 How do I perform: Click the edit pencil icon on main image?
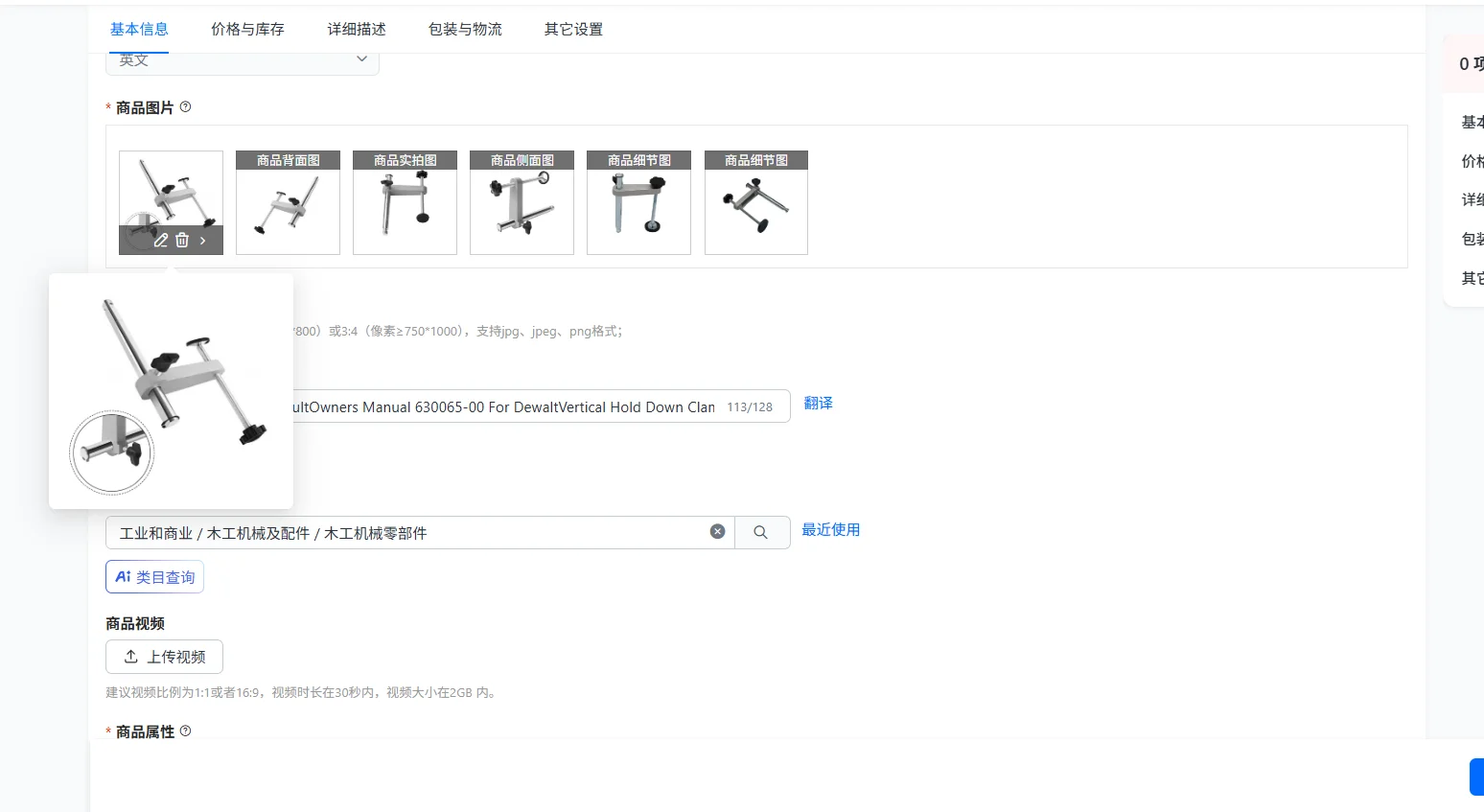(161, 241)
